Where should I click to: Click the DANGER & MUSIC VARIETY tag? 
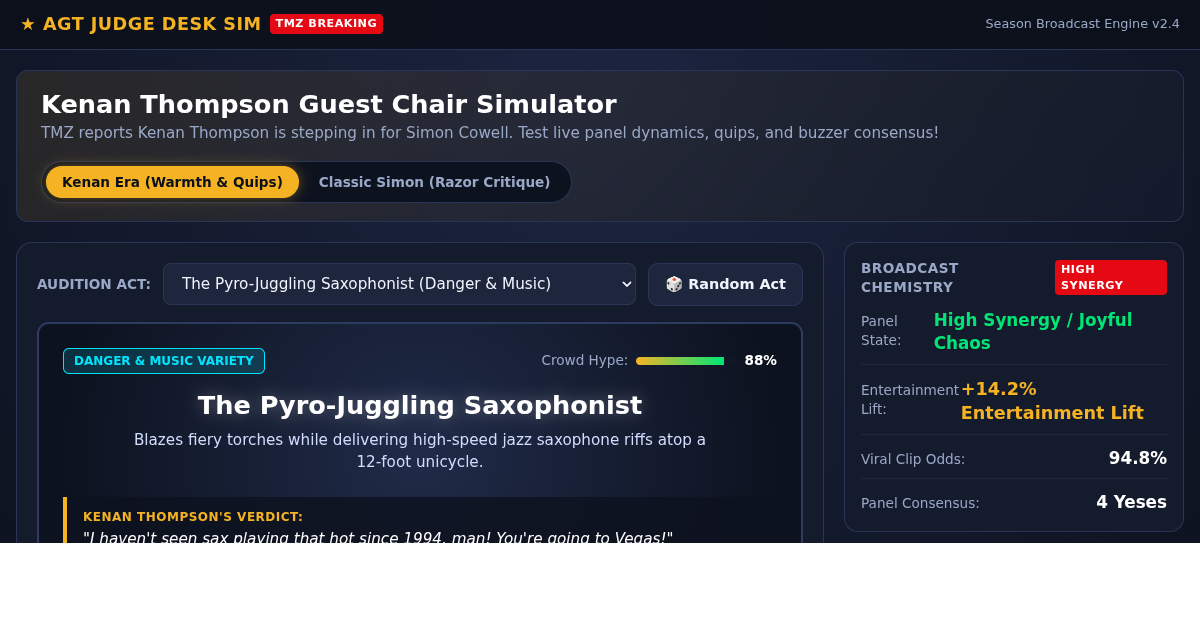[x=164, y=361]
